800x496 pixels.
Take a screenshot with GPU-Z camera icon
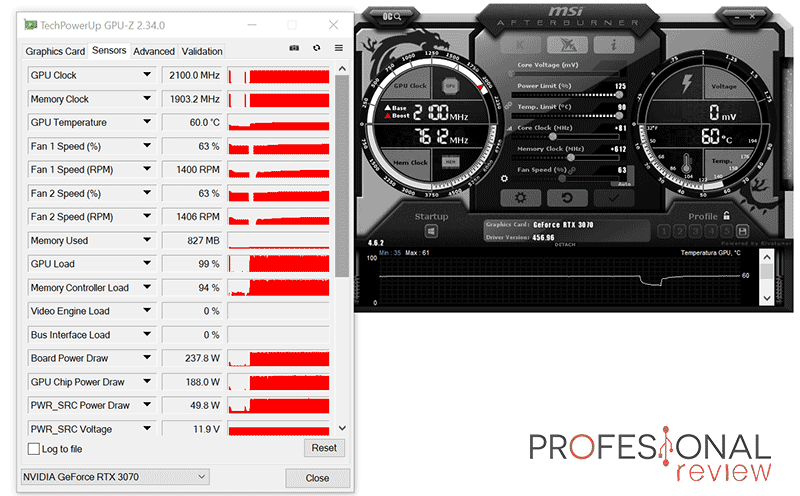coord(294,48)
